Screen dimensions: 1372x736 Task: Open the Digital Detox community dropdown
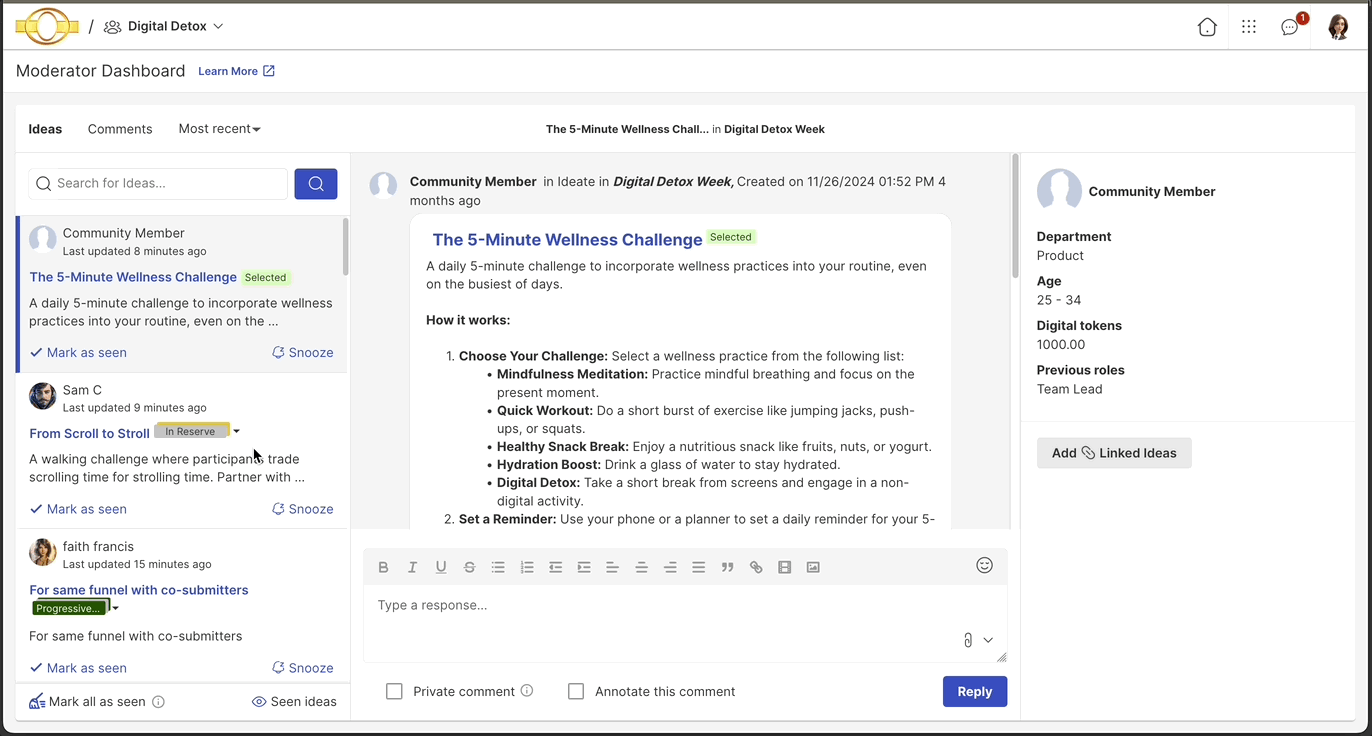pos(165,26)
